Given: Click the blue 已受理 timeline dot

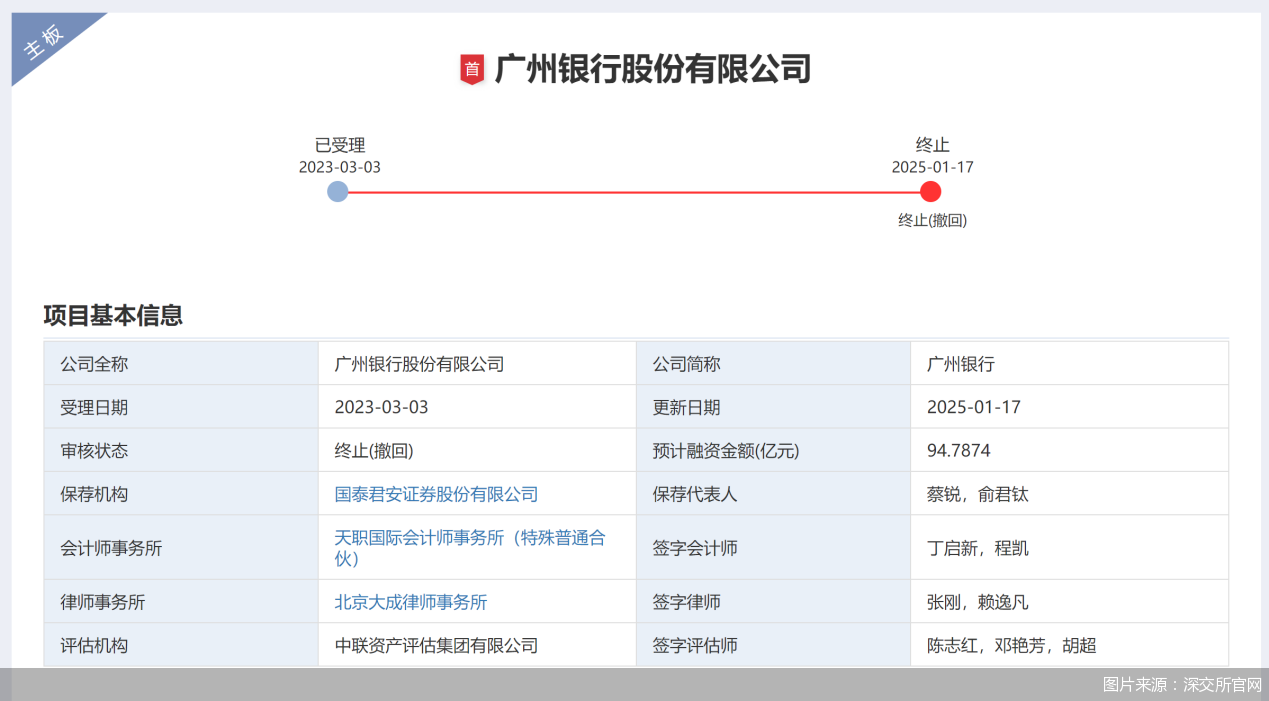Looking at the screenshot, I should click(337, 191).
